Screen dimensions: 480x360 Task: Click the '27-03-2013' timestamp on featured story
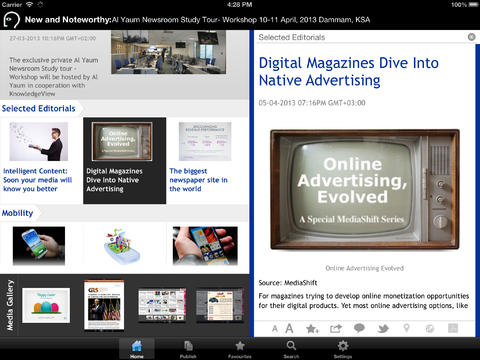(53, 38)
